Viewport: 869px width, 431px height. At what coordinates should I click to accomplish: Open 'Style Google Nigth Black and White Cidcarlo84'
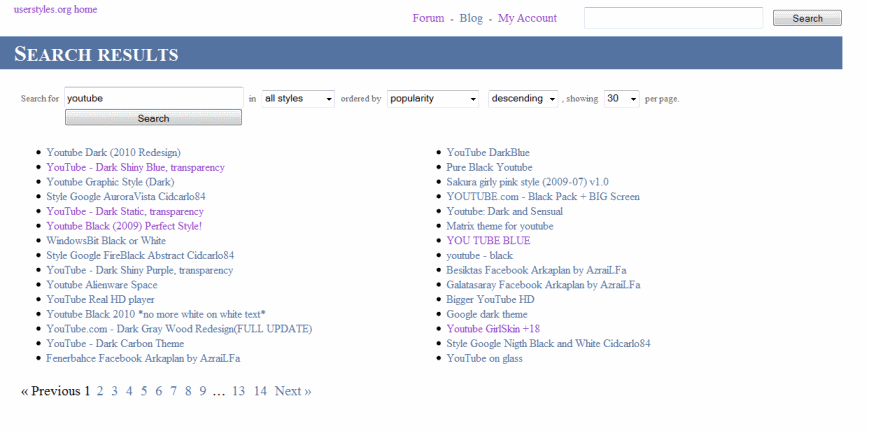(549, 343)
